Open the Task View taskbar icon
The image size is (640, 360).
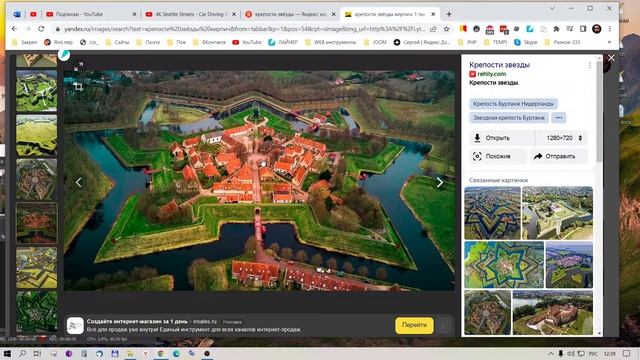(x=38, y=353)
